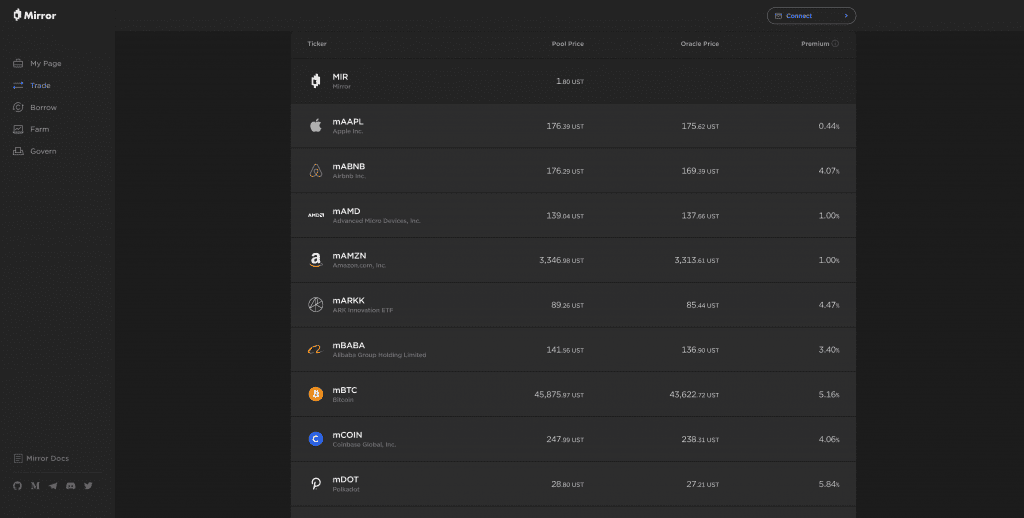Click the Trade arrows icon
The width and height of the screenshot is (1024, 518).
coord(18,86)
